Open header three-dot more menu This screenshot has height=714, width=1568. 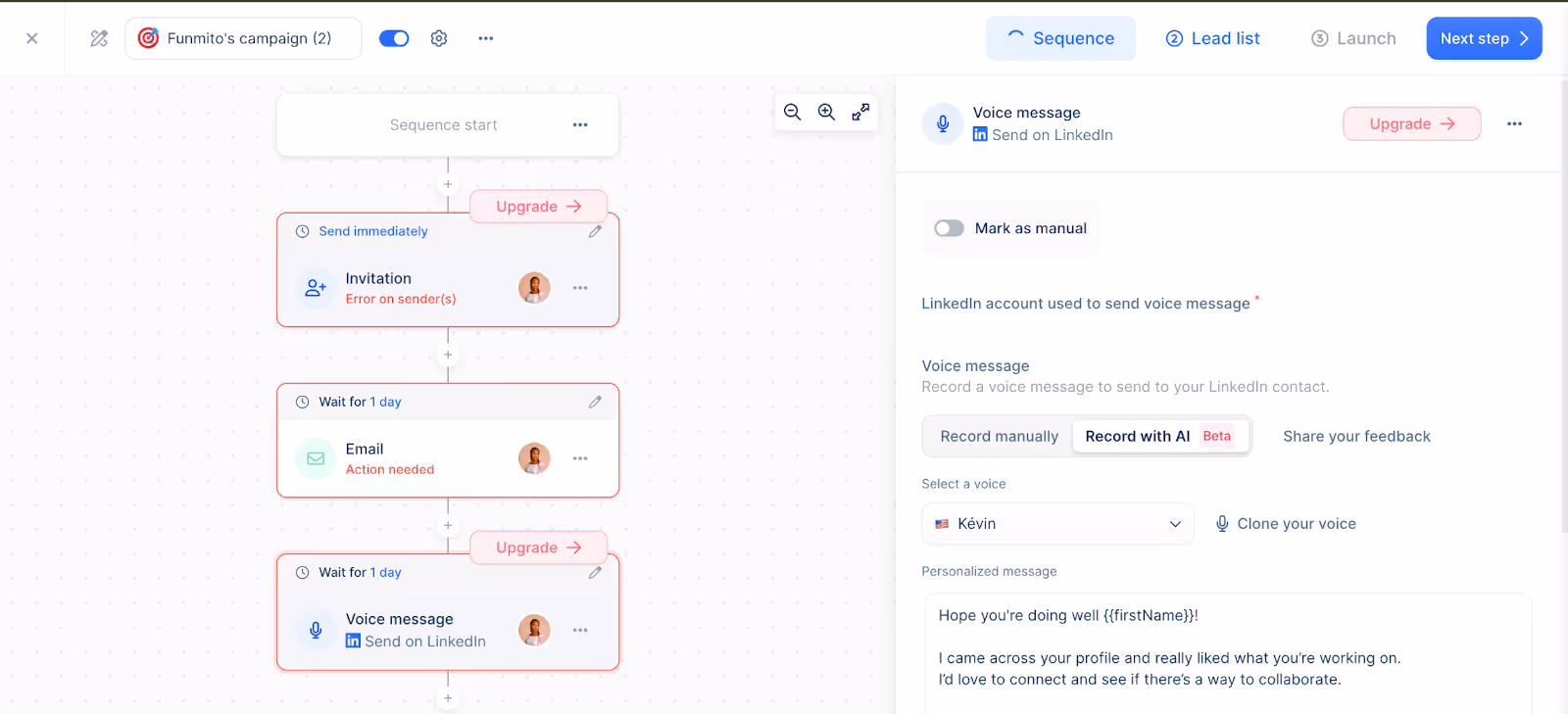coord(486,38)
